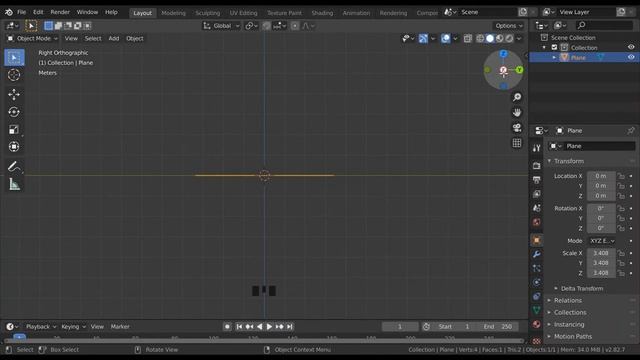Open the File menu
Viewport: 640px width, 360px height.
click(21, 12)
